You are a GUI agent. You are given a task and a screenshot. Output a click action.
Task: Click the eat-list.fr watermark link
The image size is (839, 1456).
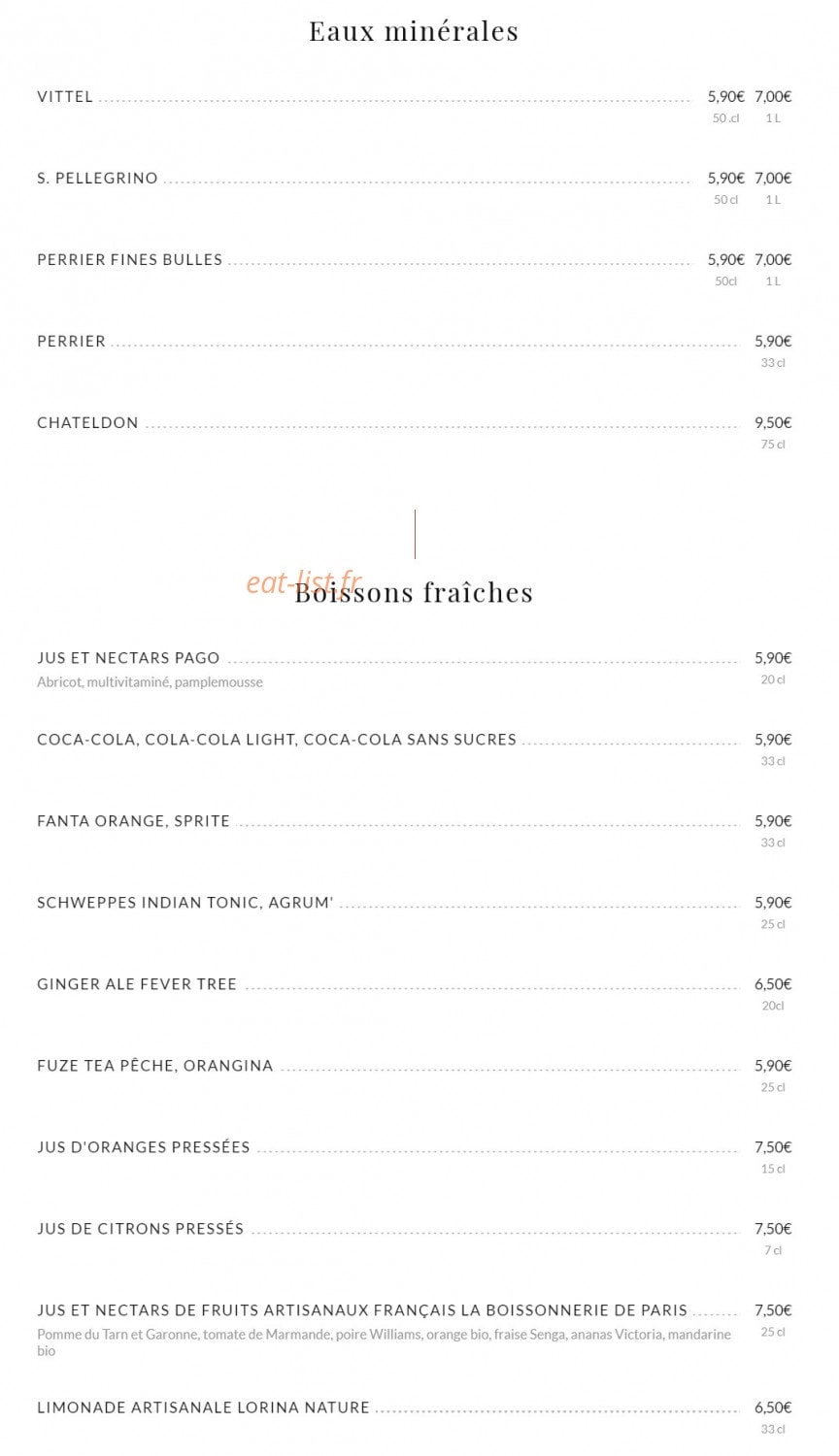coord(304,581)
